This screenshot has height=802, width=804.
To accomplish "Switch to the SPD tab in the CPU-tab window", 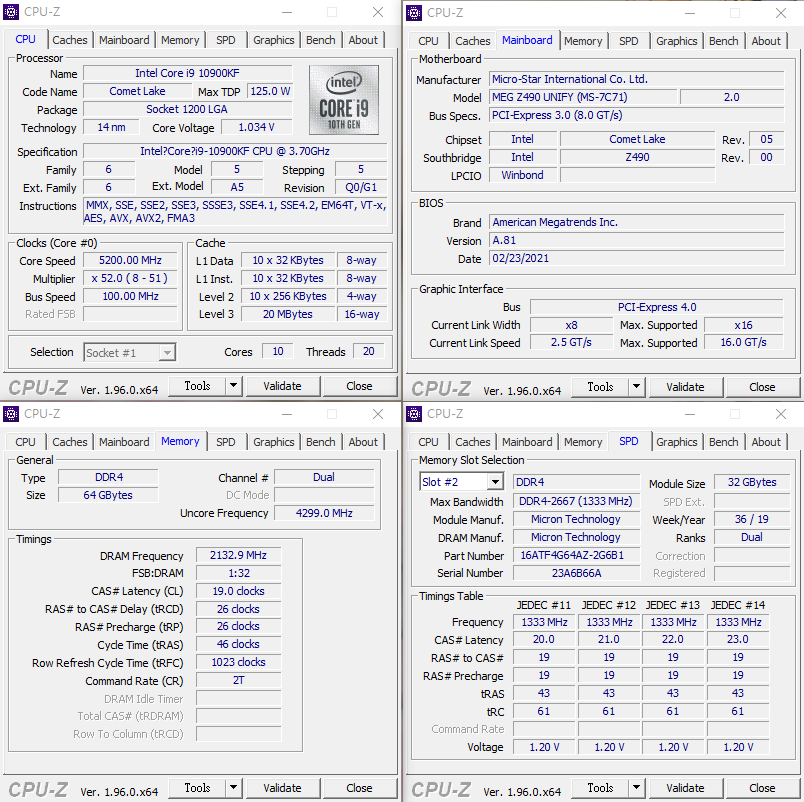I will [x=226, y=40].
